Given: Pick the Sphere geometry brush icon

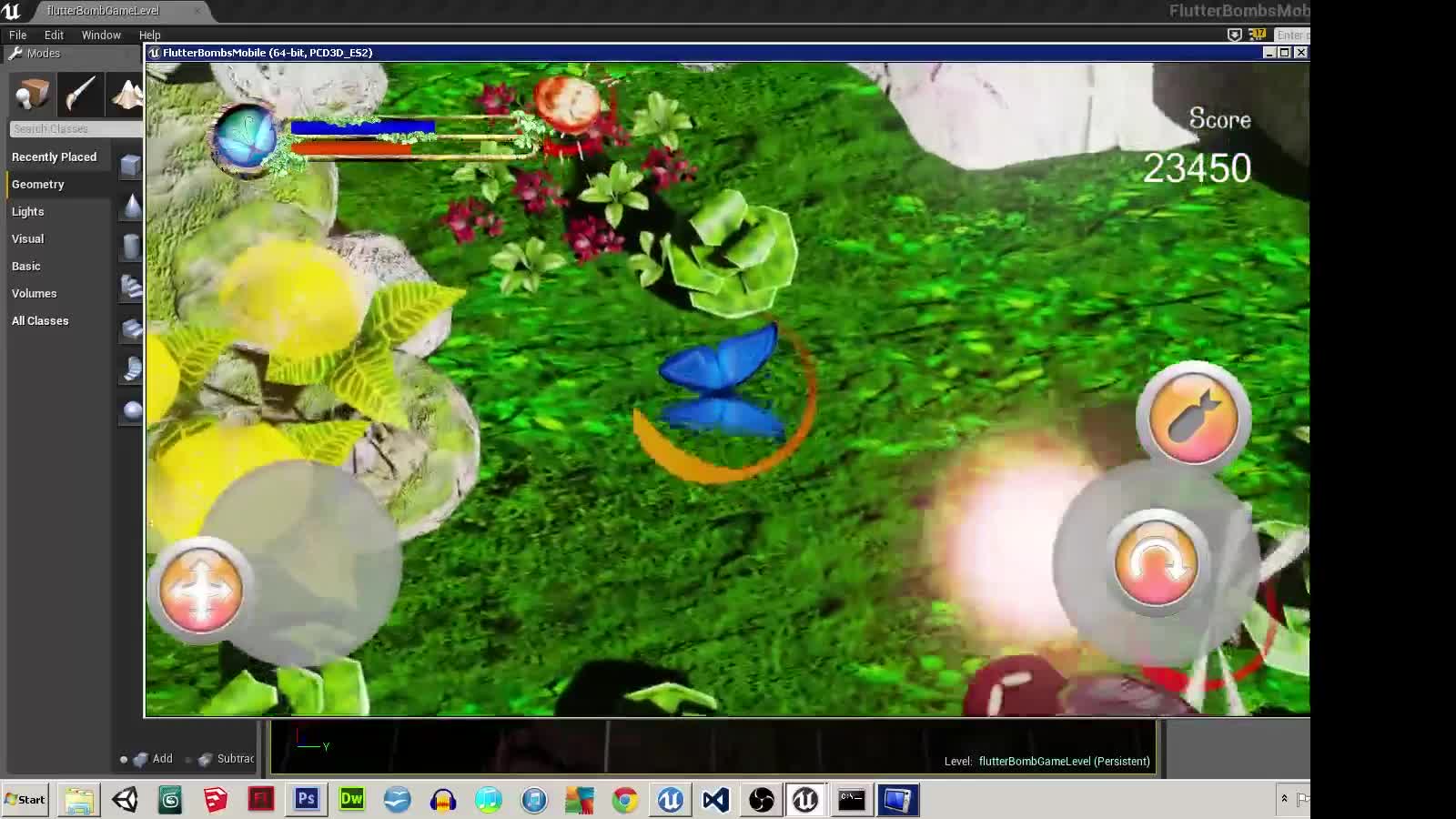Looking at the screenshot, I should click(132, 410).
